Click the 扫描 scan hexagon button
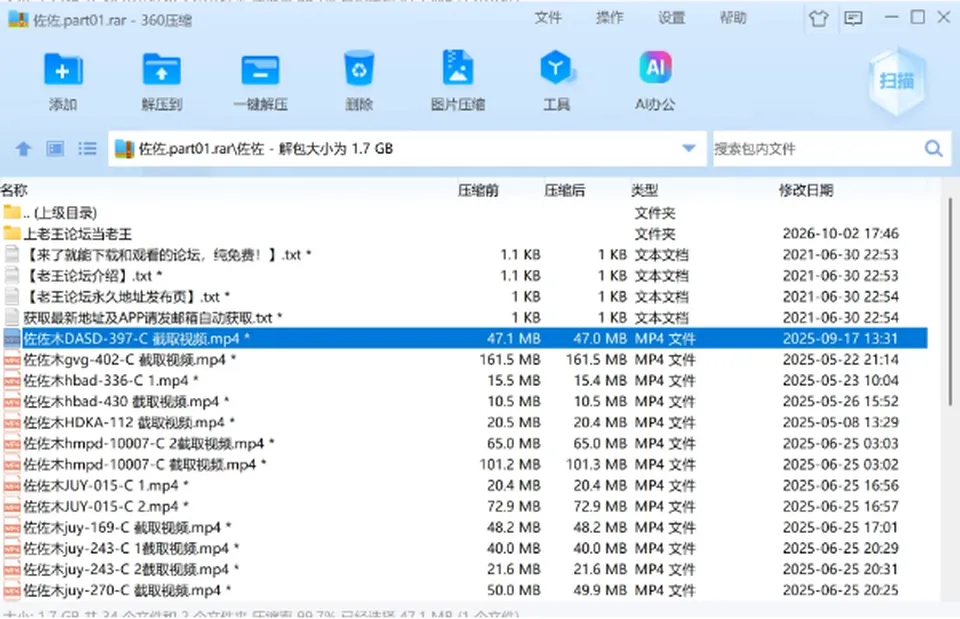Viewport: 960px width, 619px height. [897, 81]
